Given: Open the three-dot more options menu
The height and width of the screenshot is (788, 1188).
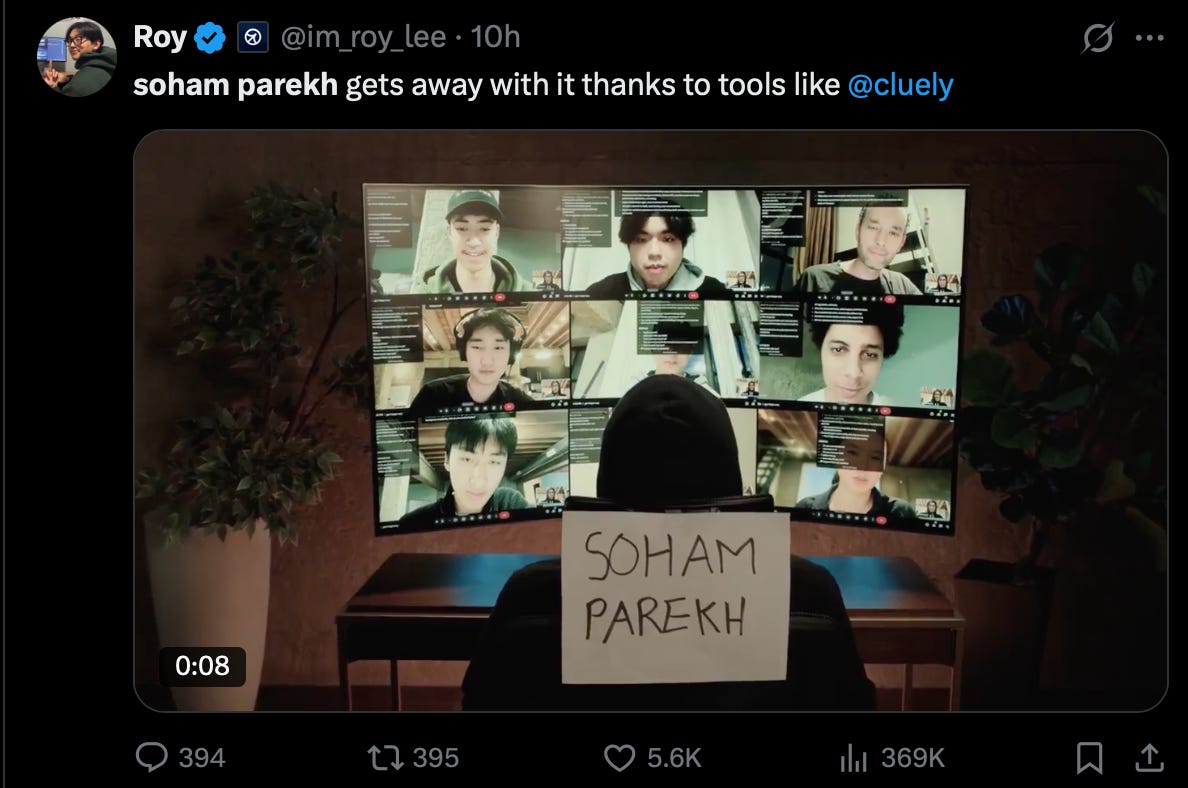Looking at the screenshot, I should click(1149, 37).
